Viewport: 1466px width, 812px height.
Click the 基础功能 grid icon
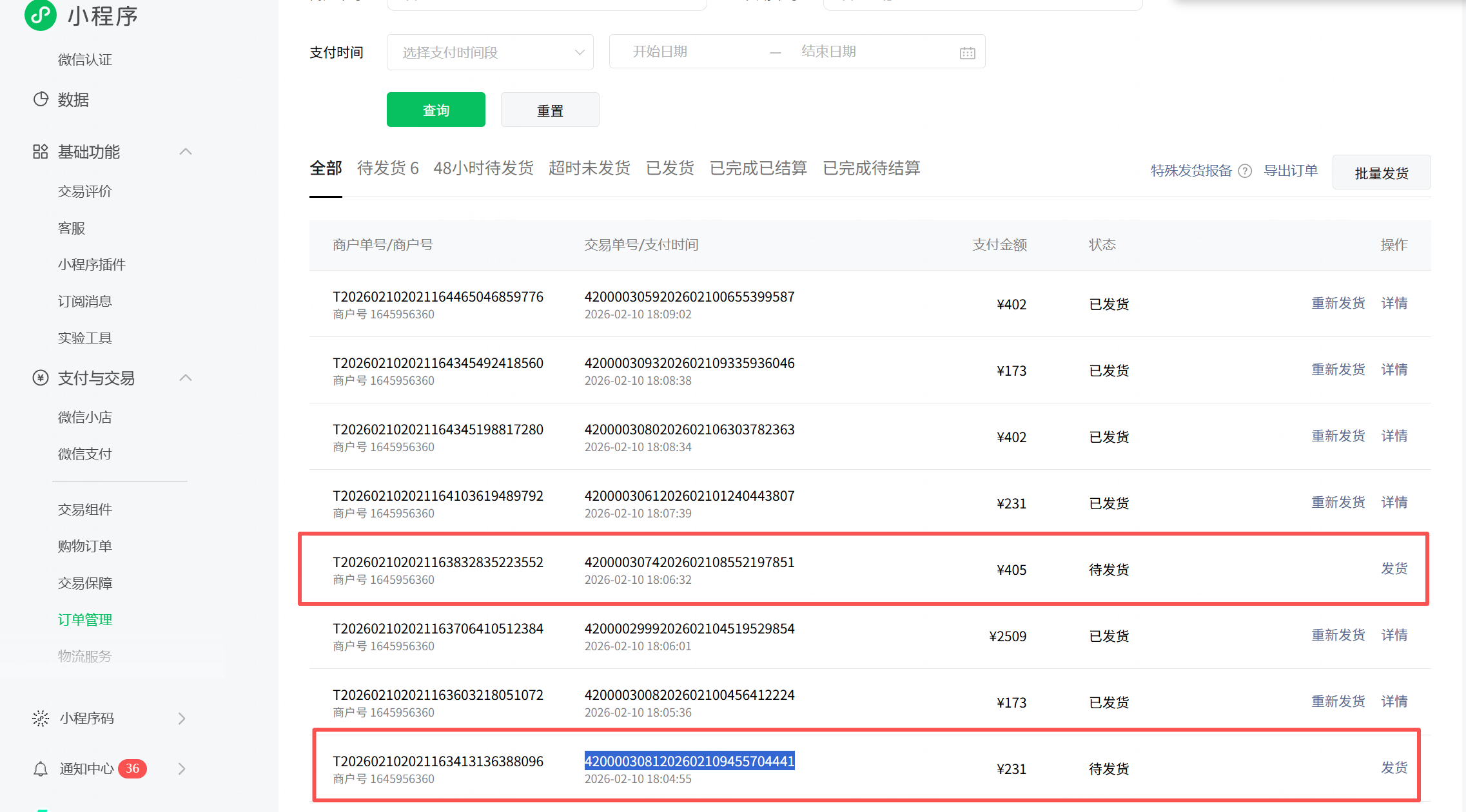click(x=41, y=151)
